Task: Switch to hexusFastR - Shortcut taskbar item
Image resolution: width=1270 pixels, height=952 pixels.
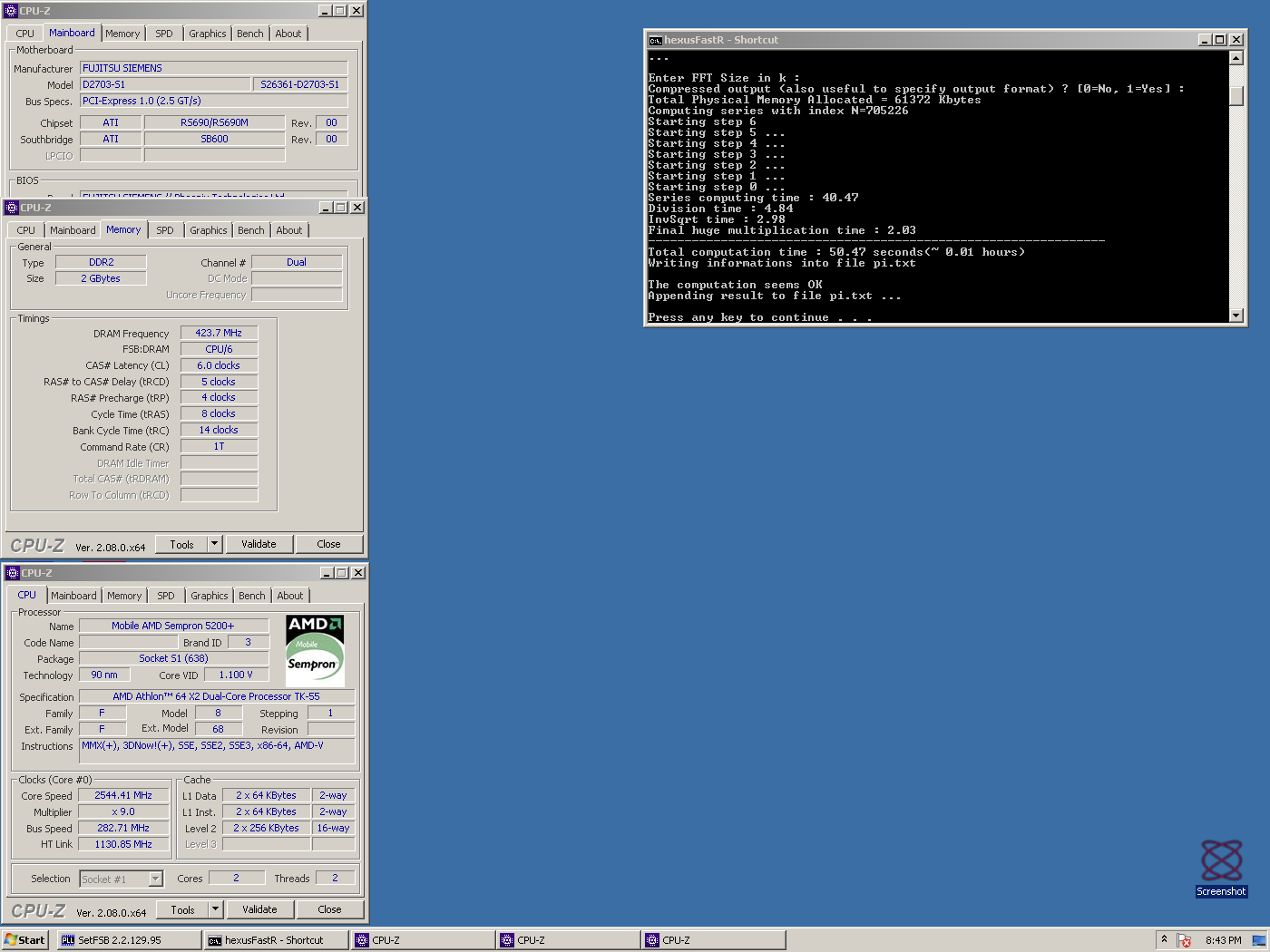Action: point(277,940)
